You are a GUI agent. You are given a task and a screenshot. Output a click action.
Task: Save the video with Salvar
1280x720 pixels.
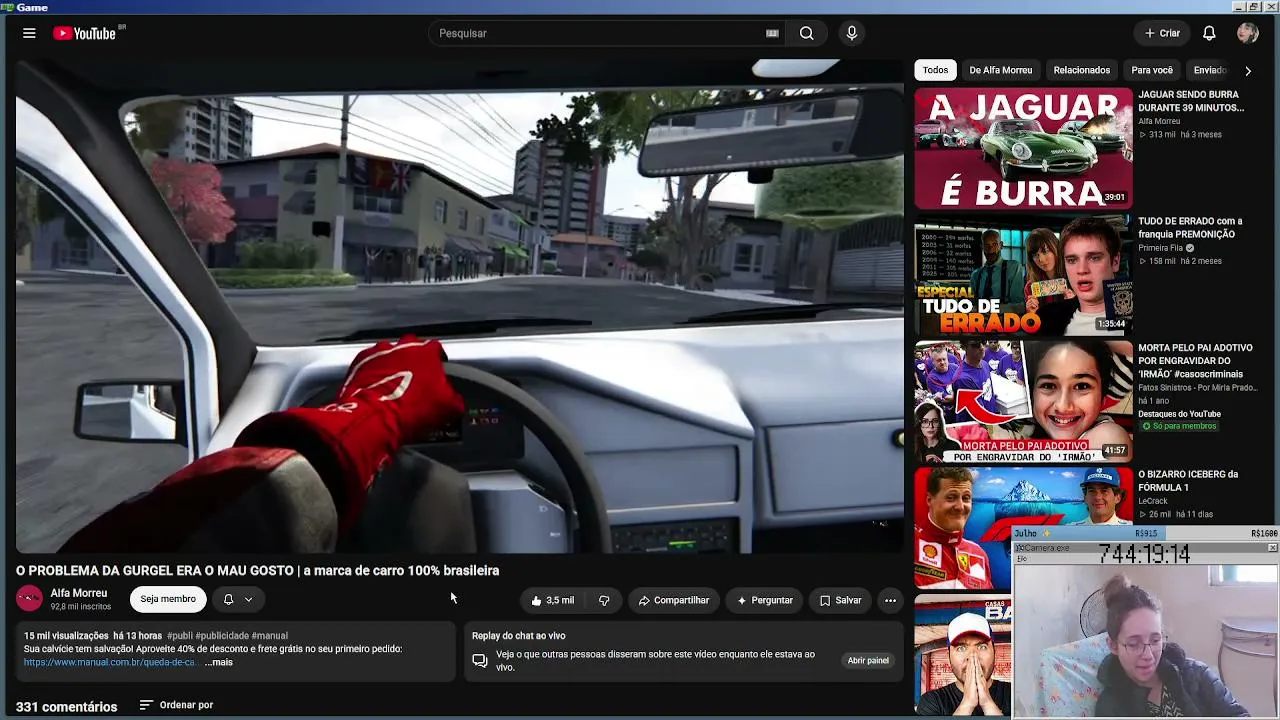840,600
